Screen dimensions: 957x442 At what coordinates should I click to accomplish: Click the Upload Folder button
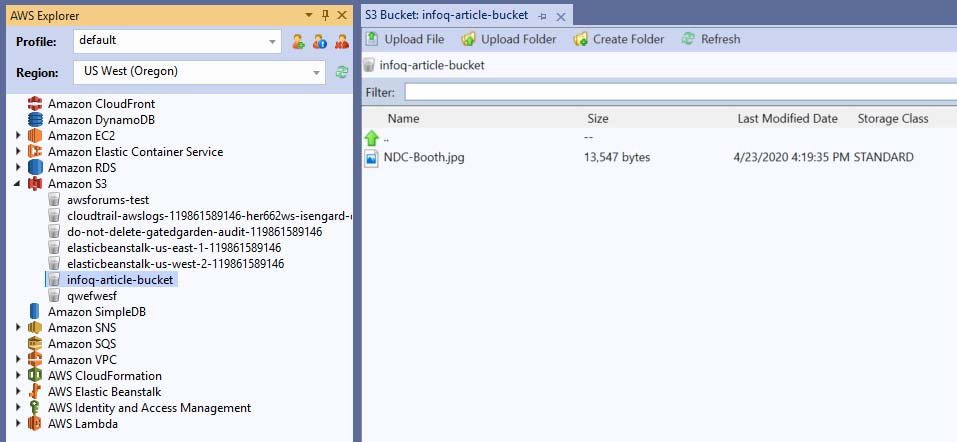pos(509,40)
